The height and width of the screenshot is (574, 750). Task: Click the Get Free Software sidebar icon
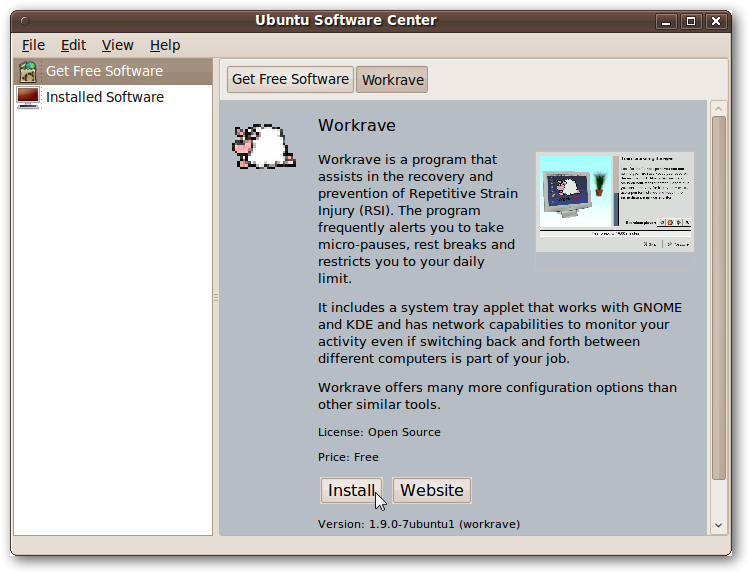(28, 72)
